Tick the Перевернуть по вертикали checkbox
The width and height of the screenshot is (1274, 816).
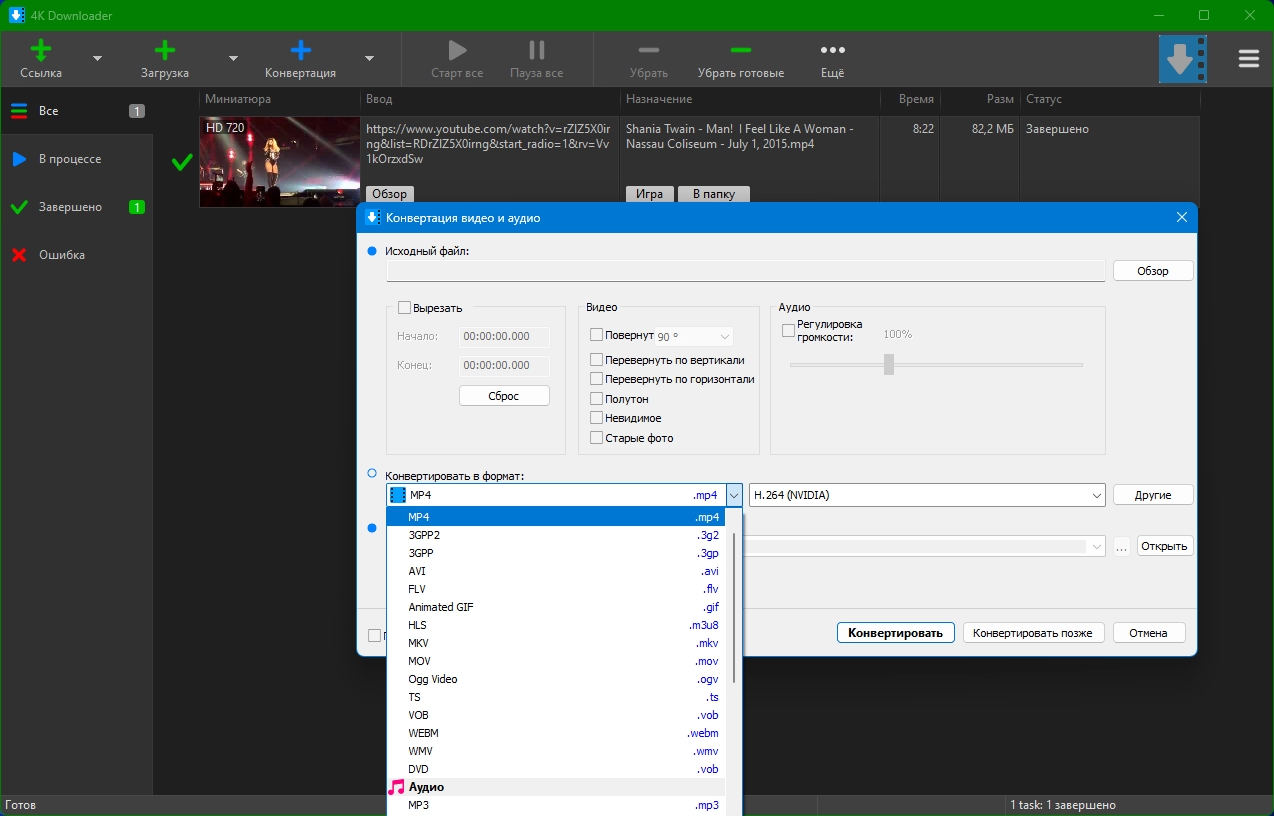point(597,360)
